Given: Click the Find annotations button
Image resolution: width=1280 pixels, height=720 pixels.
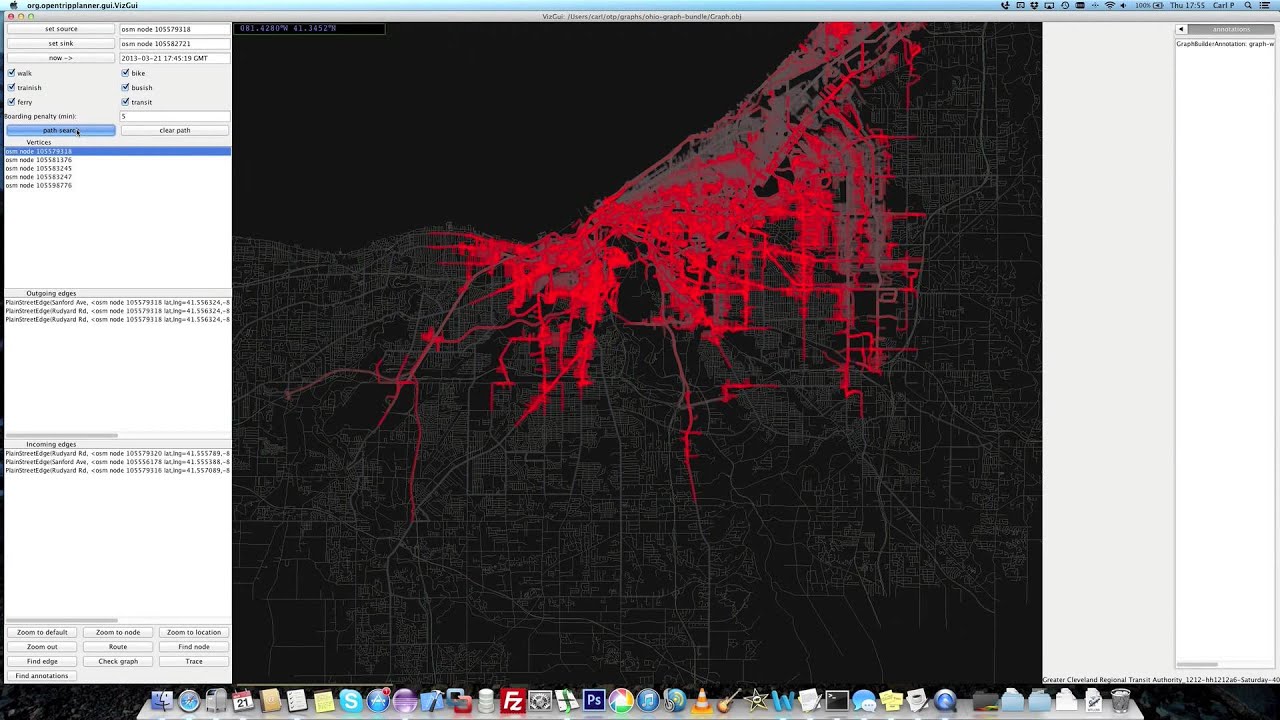Looking at the screenshot, I should tap(42, 676).
